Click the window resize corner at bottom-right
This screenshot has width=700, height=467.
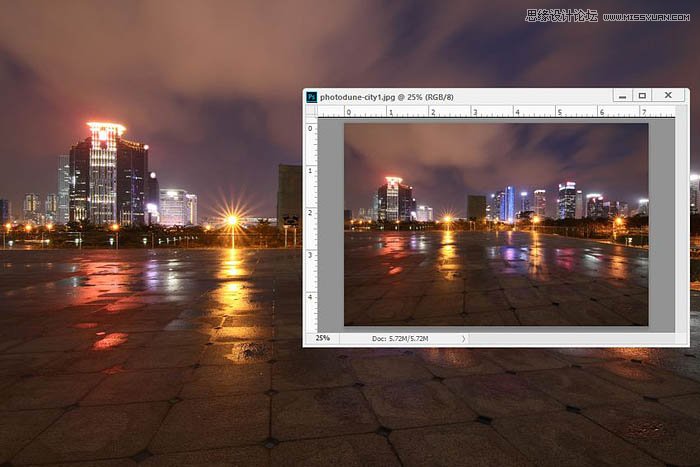pyautogui.click(x=682, y=340)
